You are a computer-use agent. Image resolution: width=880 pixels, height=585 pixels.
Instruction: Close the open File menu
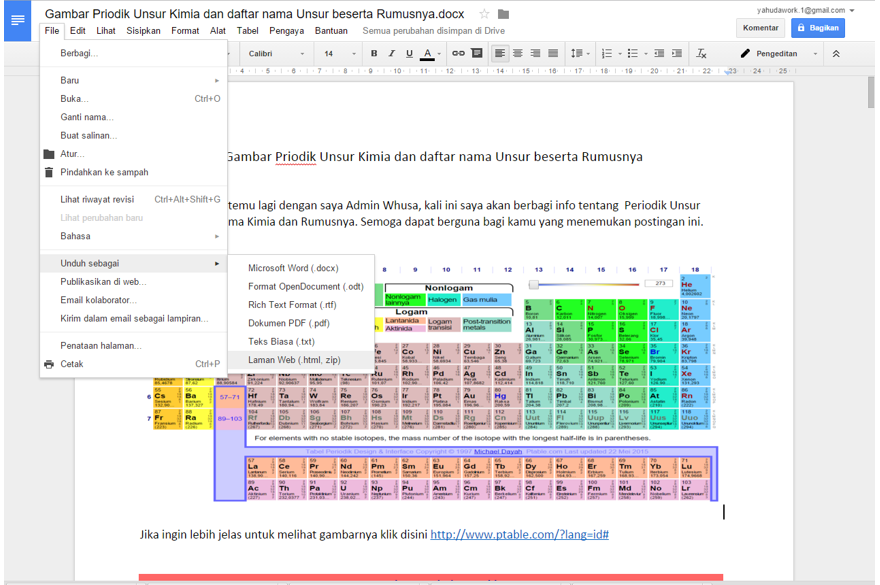pos(52,31)
